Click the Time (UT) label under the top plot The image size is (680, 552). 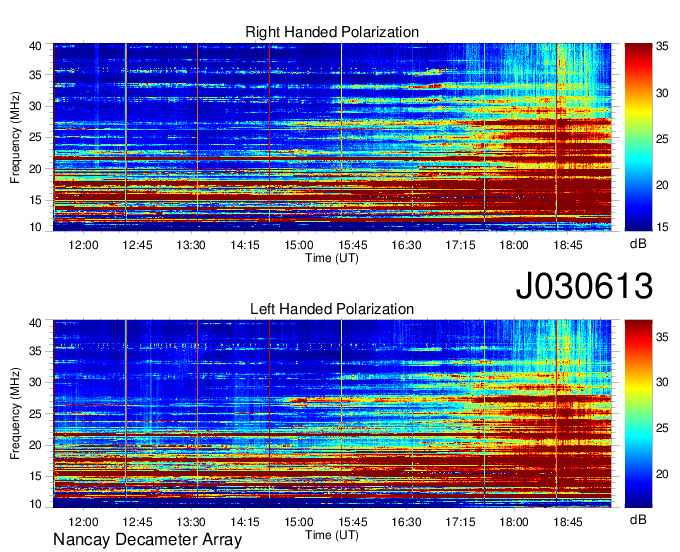coord(332,258)
